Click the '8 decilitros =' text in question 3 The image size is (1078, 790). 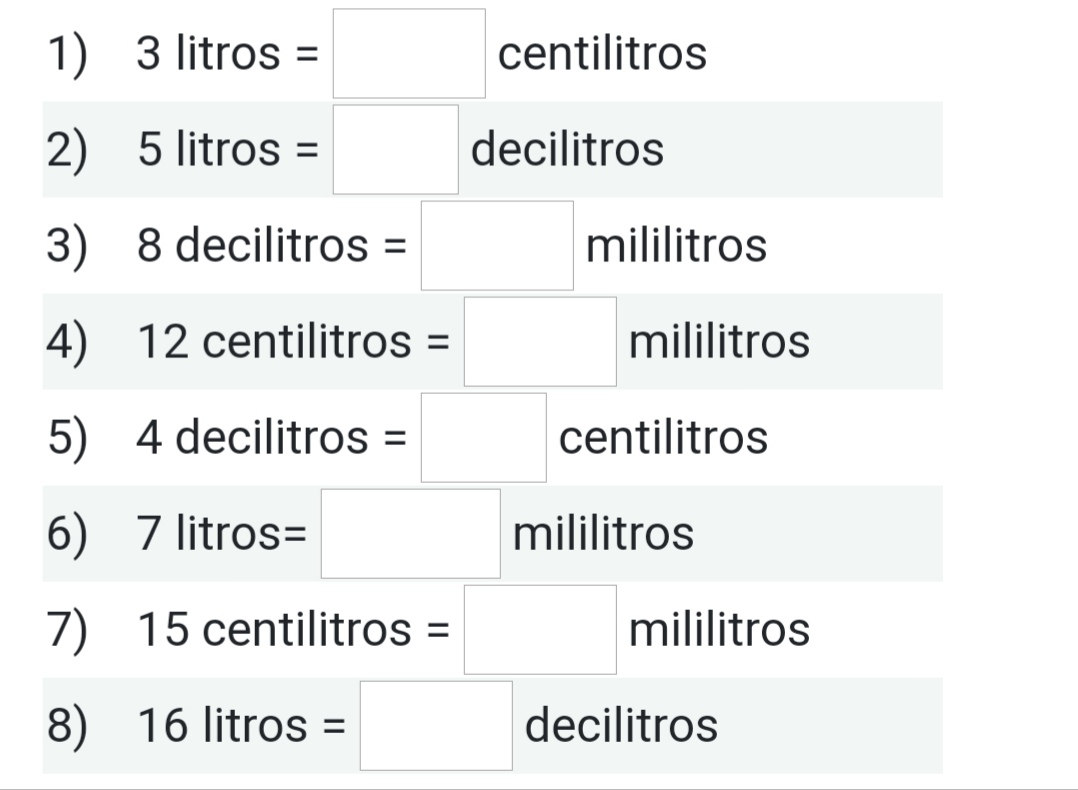pos(272,246)
